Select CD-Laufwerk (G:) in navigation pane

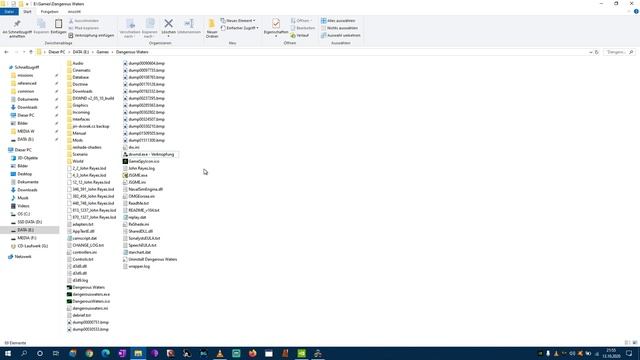(x=33, y=246)
